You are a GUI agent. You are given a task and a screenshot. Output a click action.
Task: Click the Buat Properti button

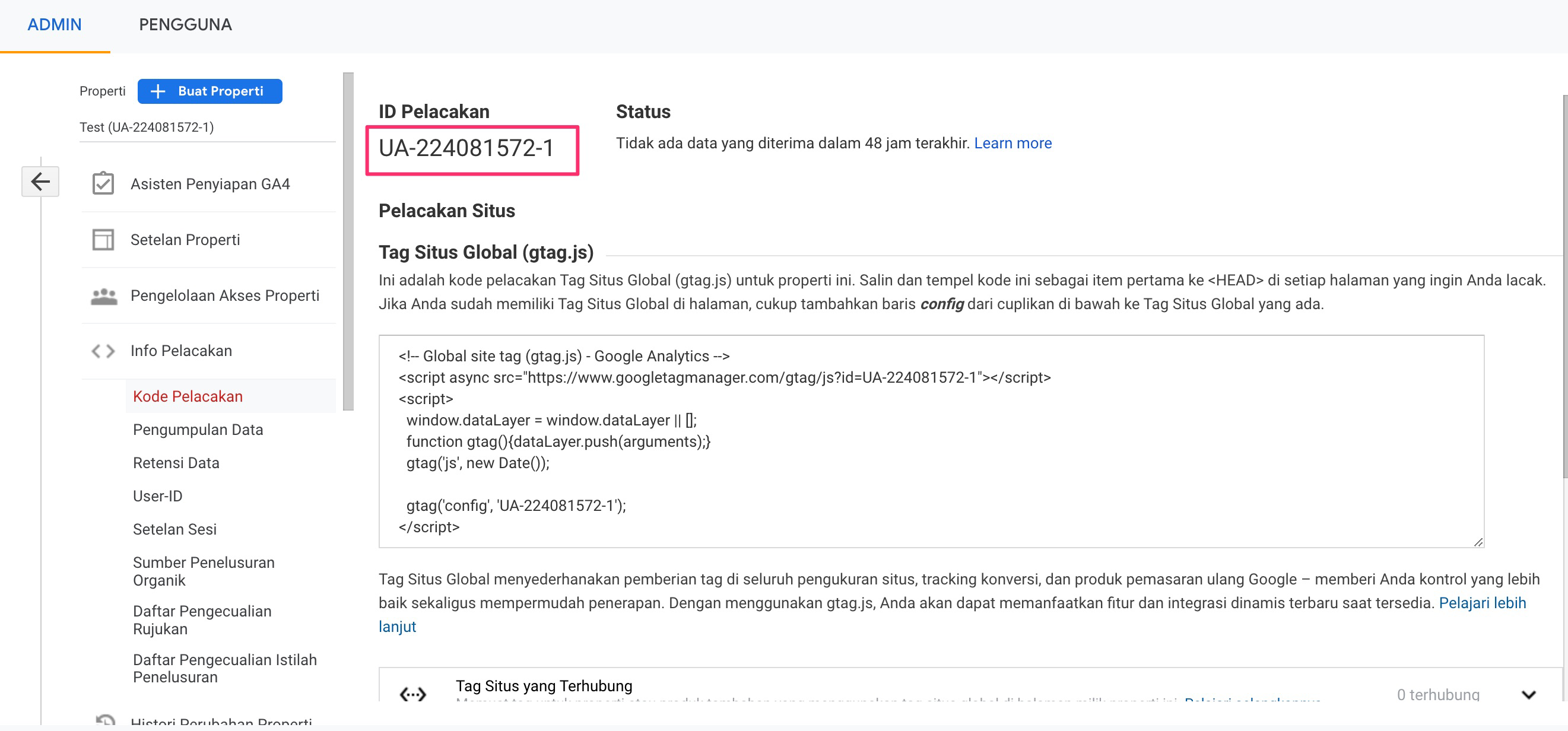210,91
